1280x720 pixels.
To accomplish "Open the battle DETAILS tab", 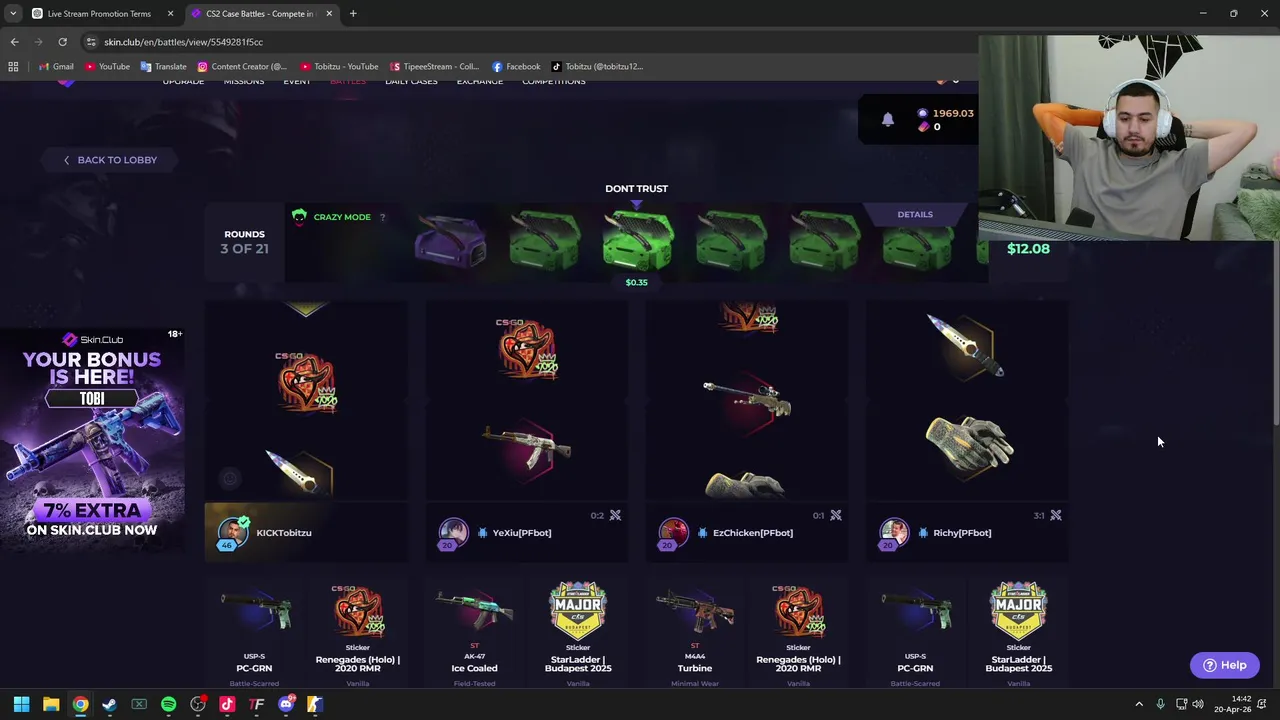I will (915, 214).
